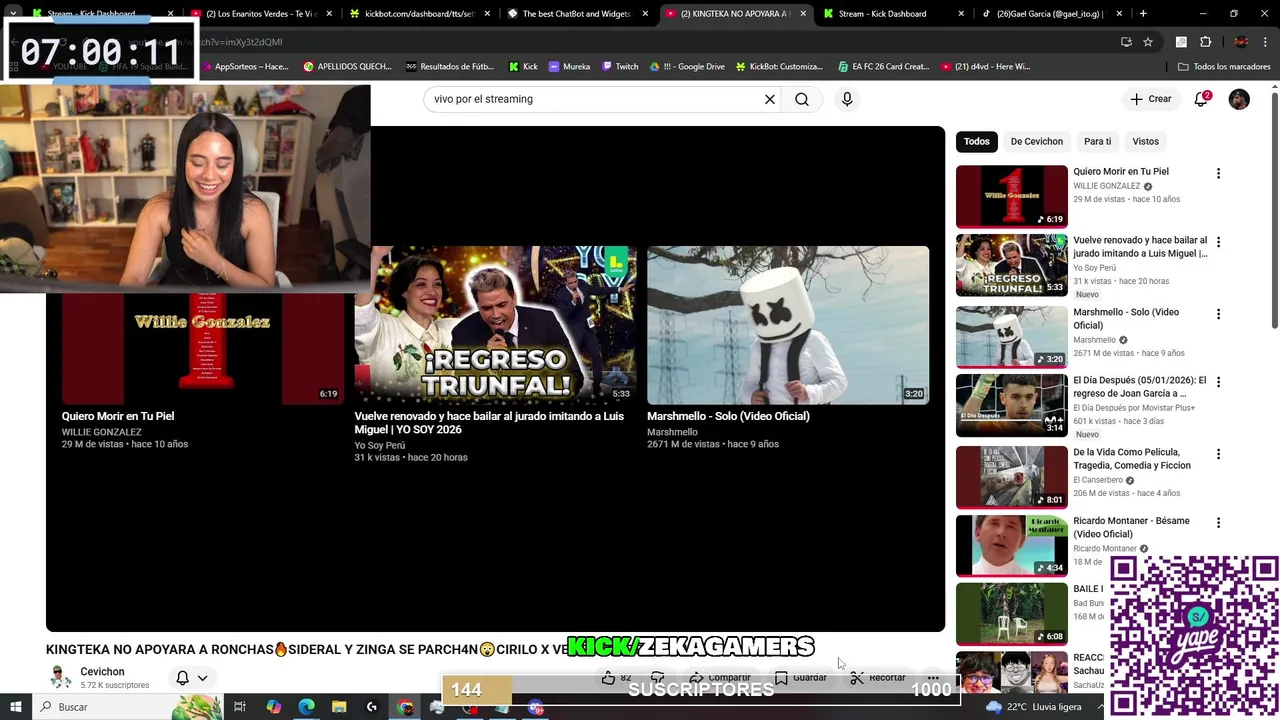Open Ricardo Montaner Bésame sidebar thumbnail
The width and height of the screenshot is (1280, 720).
pos(1012,546)
